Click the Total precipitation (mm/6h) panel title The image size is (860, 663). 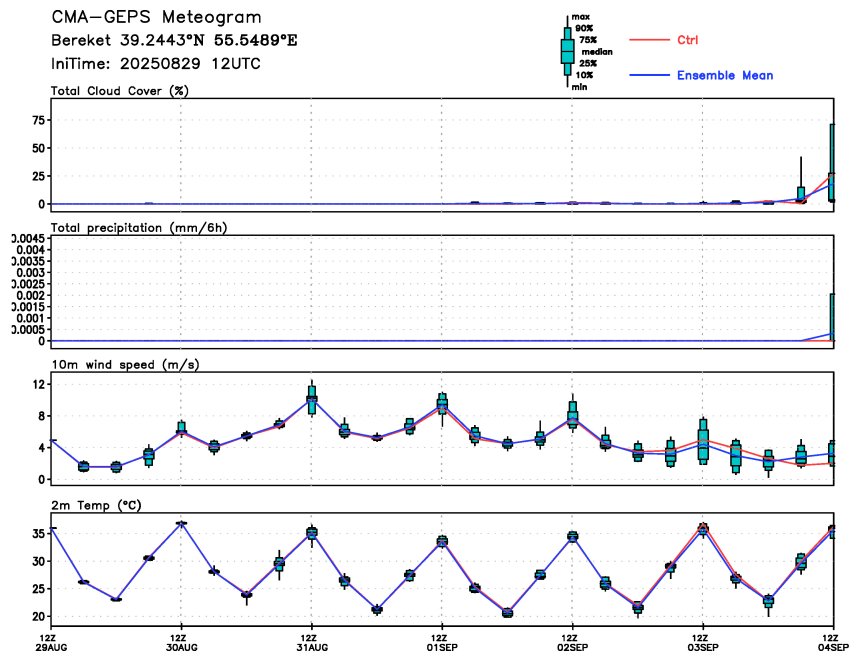(139, 228)
